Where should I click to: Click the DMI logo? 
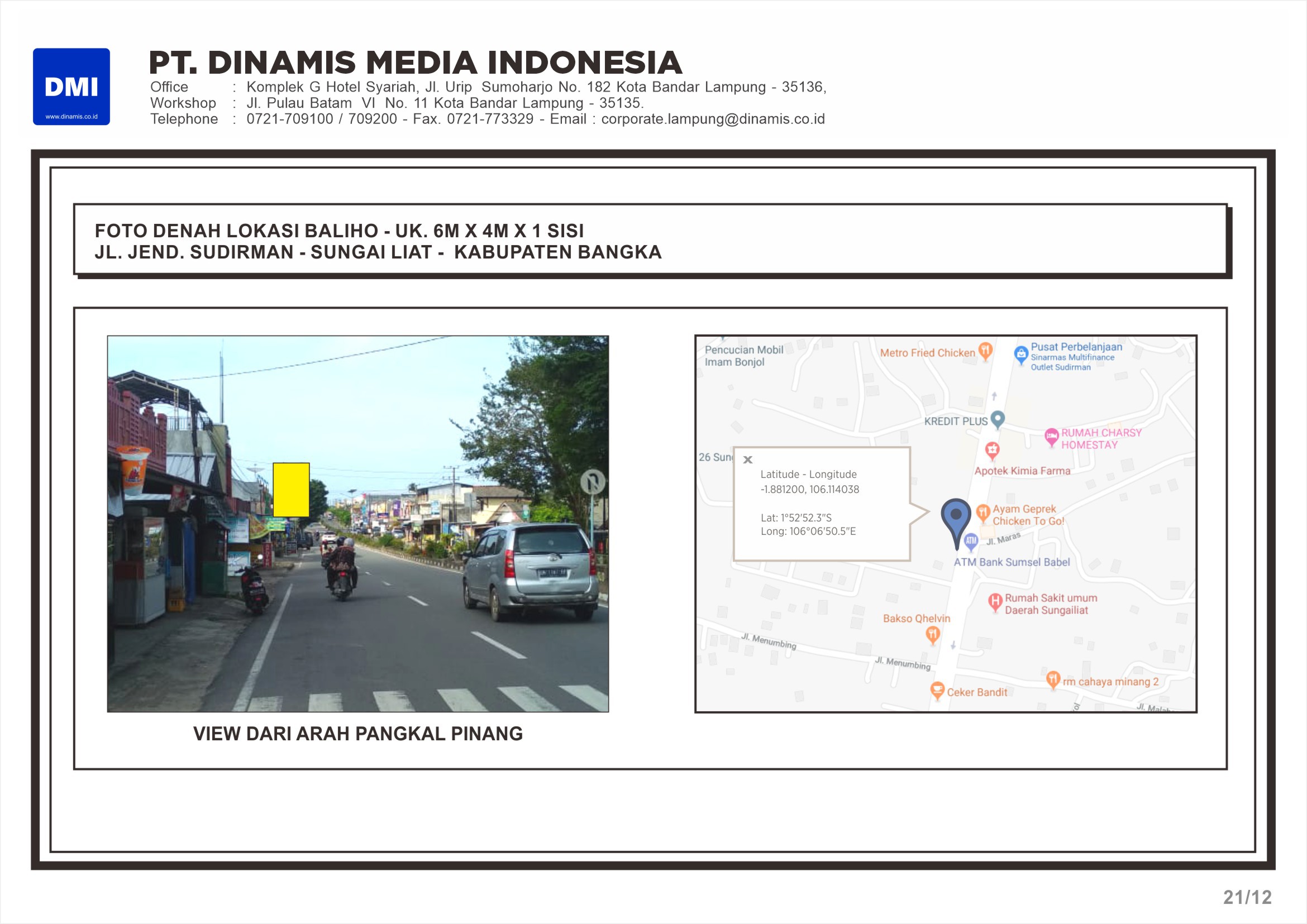(71, 87)
